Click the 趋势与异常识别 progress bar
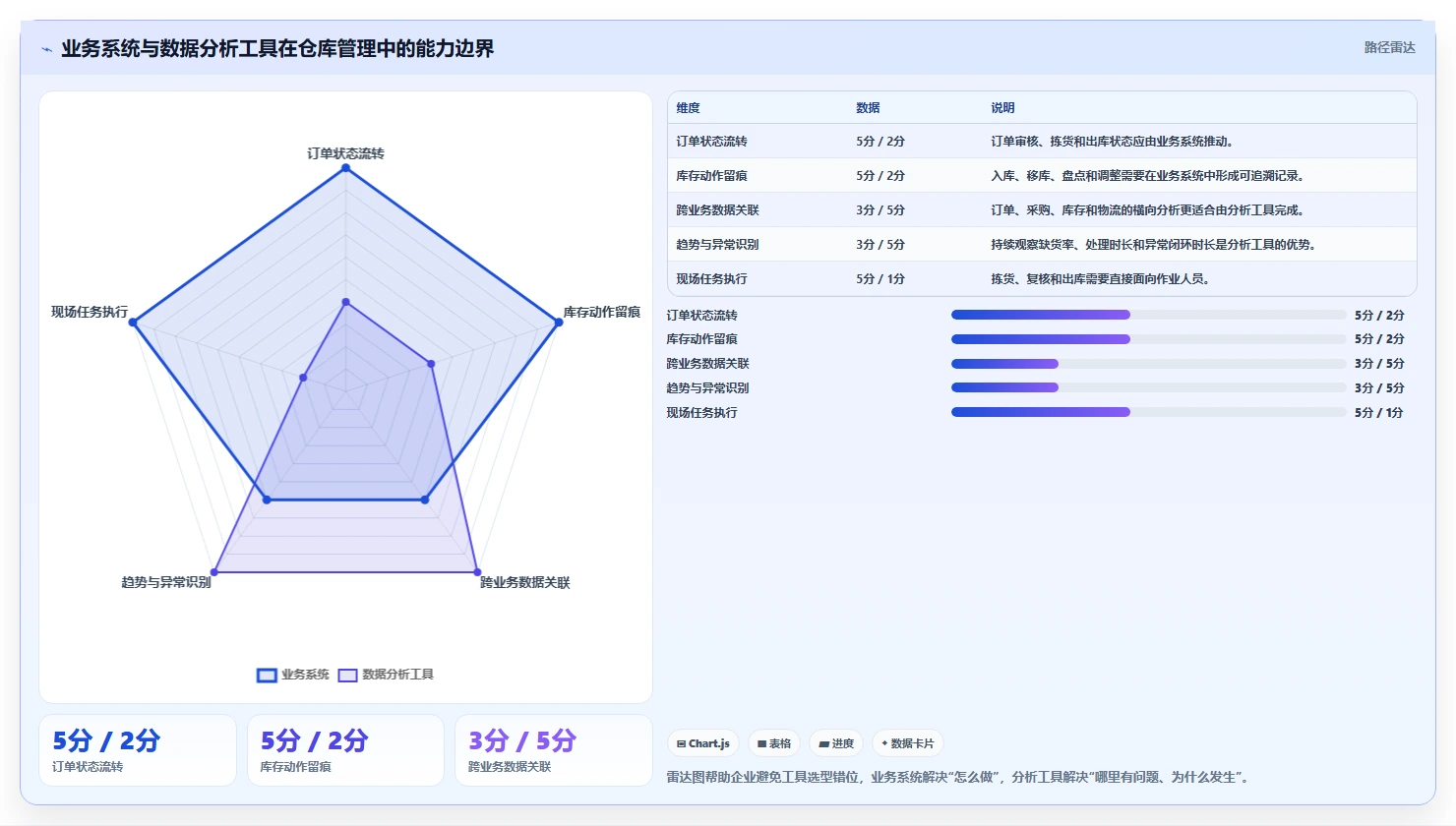Screen dimensions: 1456x826 (x=1149, y=387)
